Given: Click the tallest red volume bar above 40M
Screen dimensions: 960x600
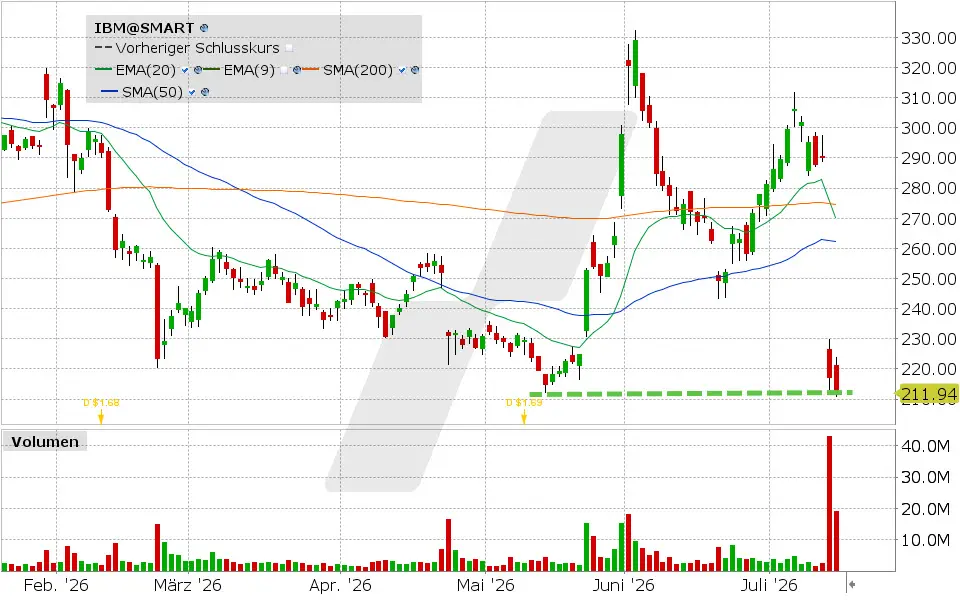Looking at the screenshot, I should pyautogui.click(x=830, y=503).
